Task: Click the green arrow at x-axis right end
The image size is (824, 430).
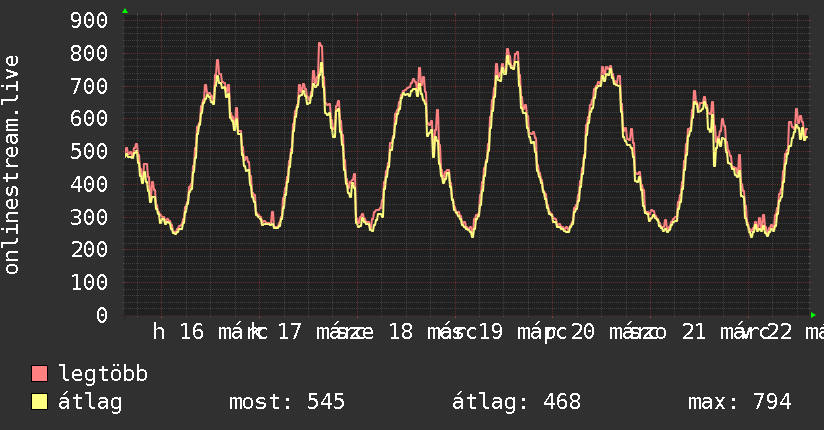Action: [x=814, y=314]
